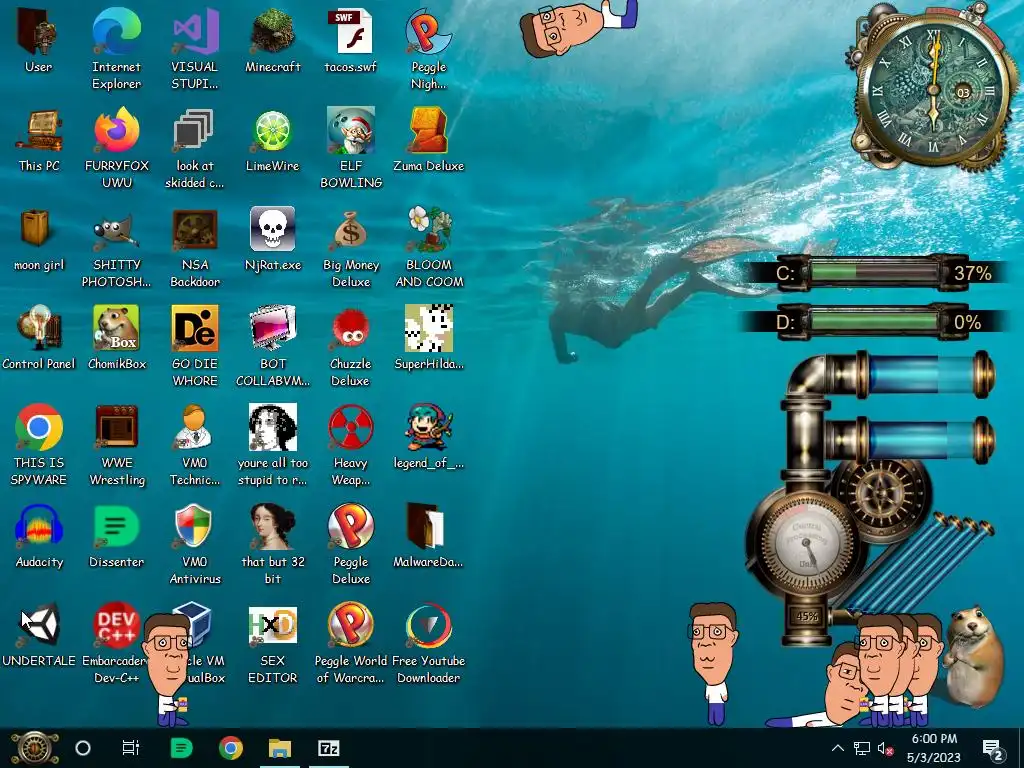Open NSA Backdoor shortcut
The image size is (1024, 768).
(194, 248)
